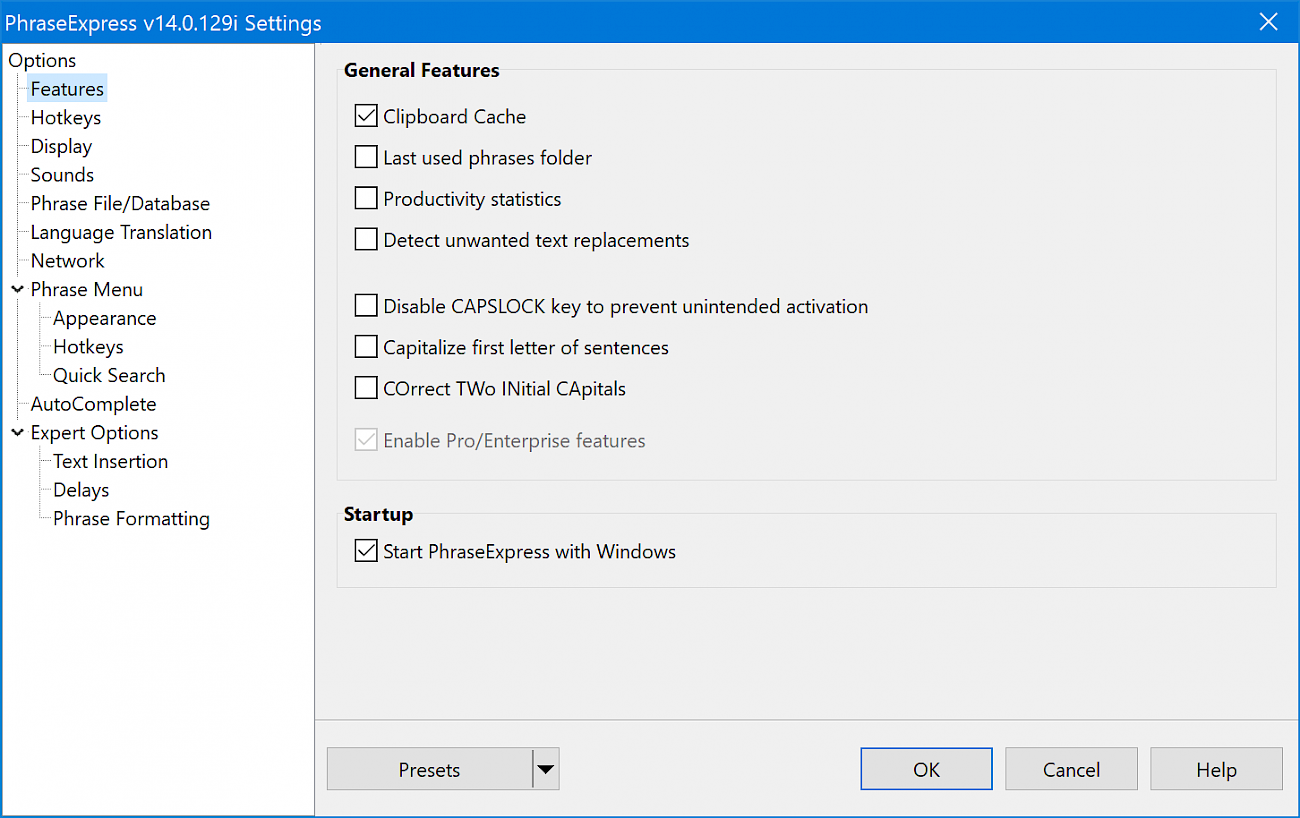Click the PhraseExpress Settings title bar text
Screen dimensions: 1300x818
pos(164,22)
